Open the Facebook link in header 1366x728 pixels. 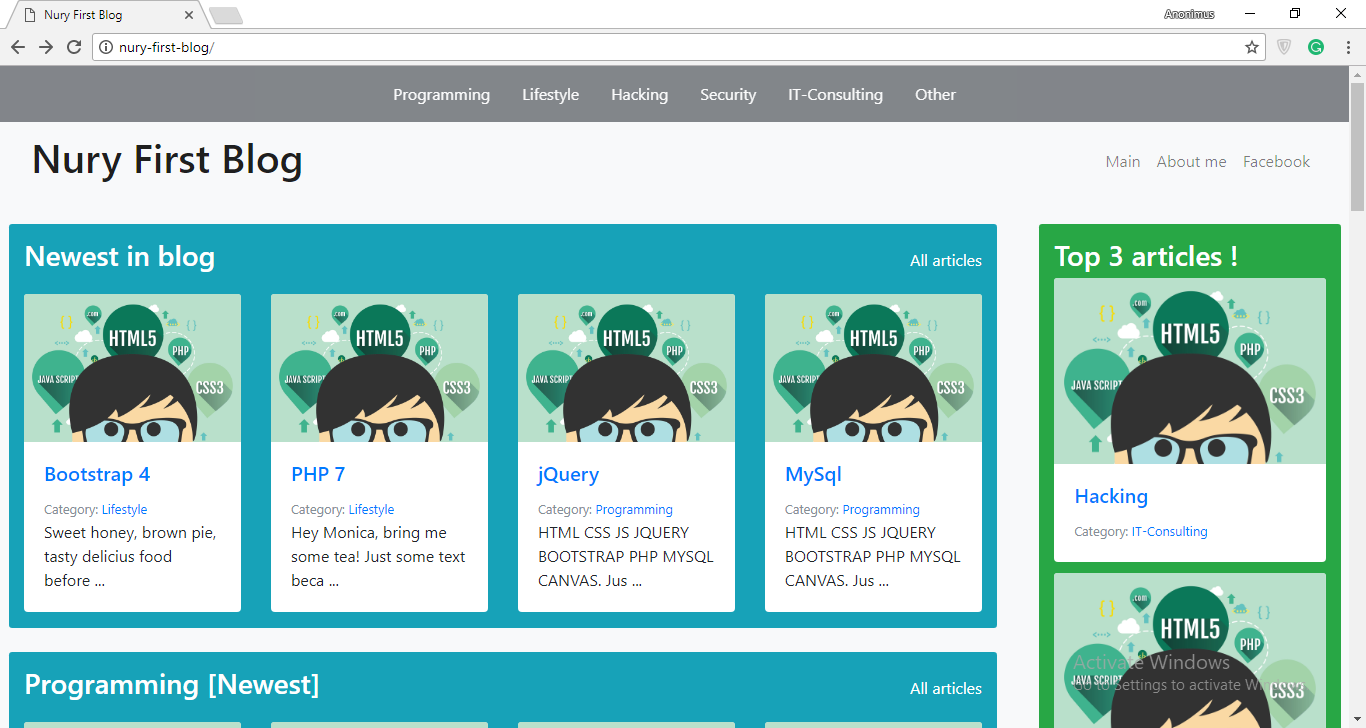[1276, 162]
